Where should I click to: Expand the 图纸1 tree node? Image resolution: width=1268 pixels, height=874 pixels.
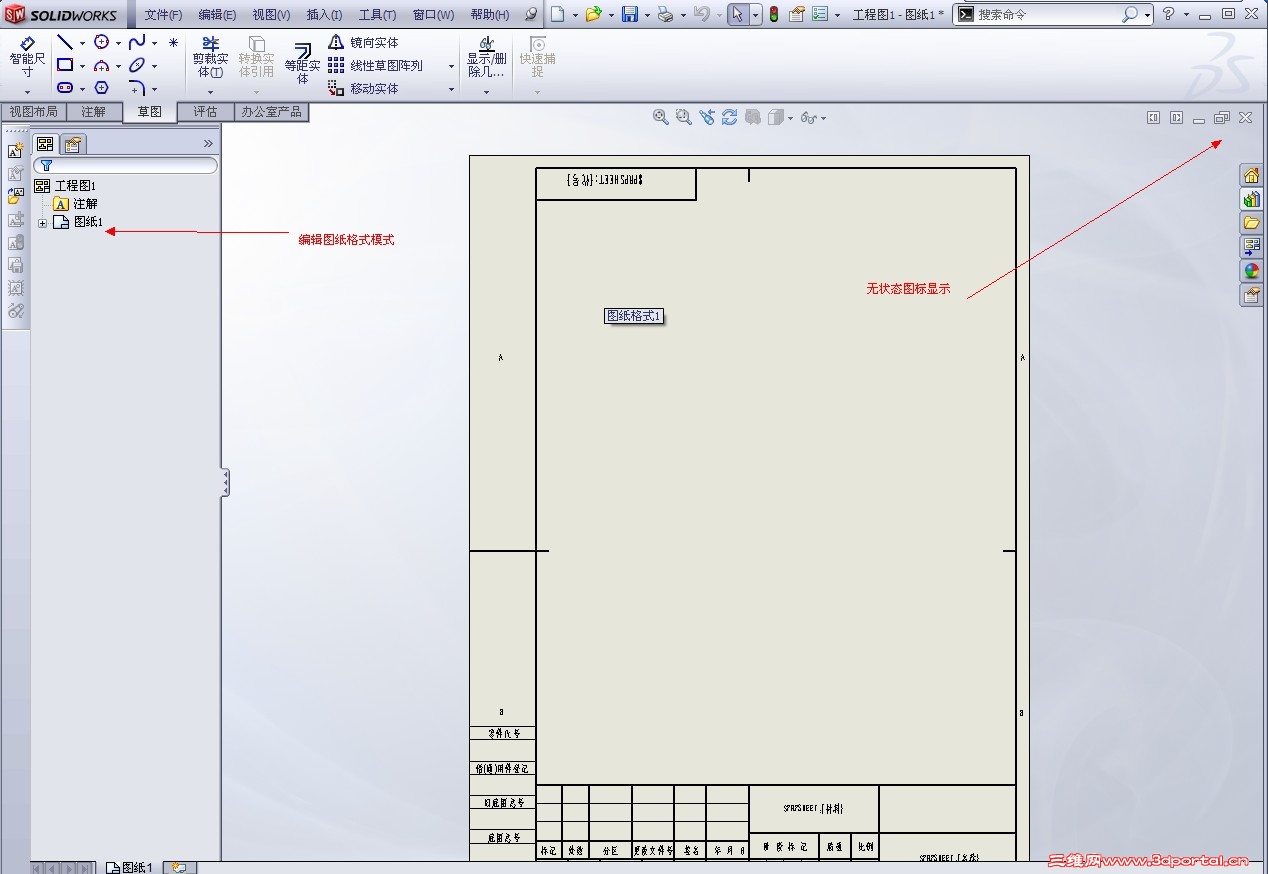pyautogui.click(x=42, y=223)
